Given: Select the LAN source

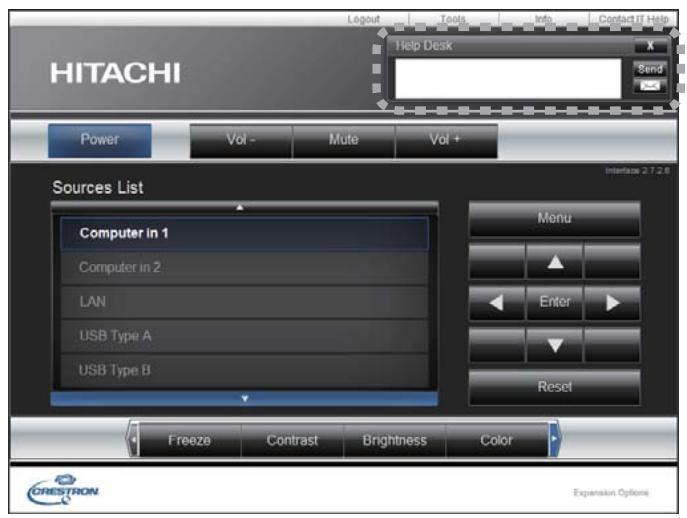Looking at the screenshot, I should [244, 302].
